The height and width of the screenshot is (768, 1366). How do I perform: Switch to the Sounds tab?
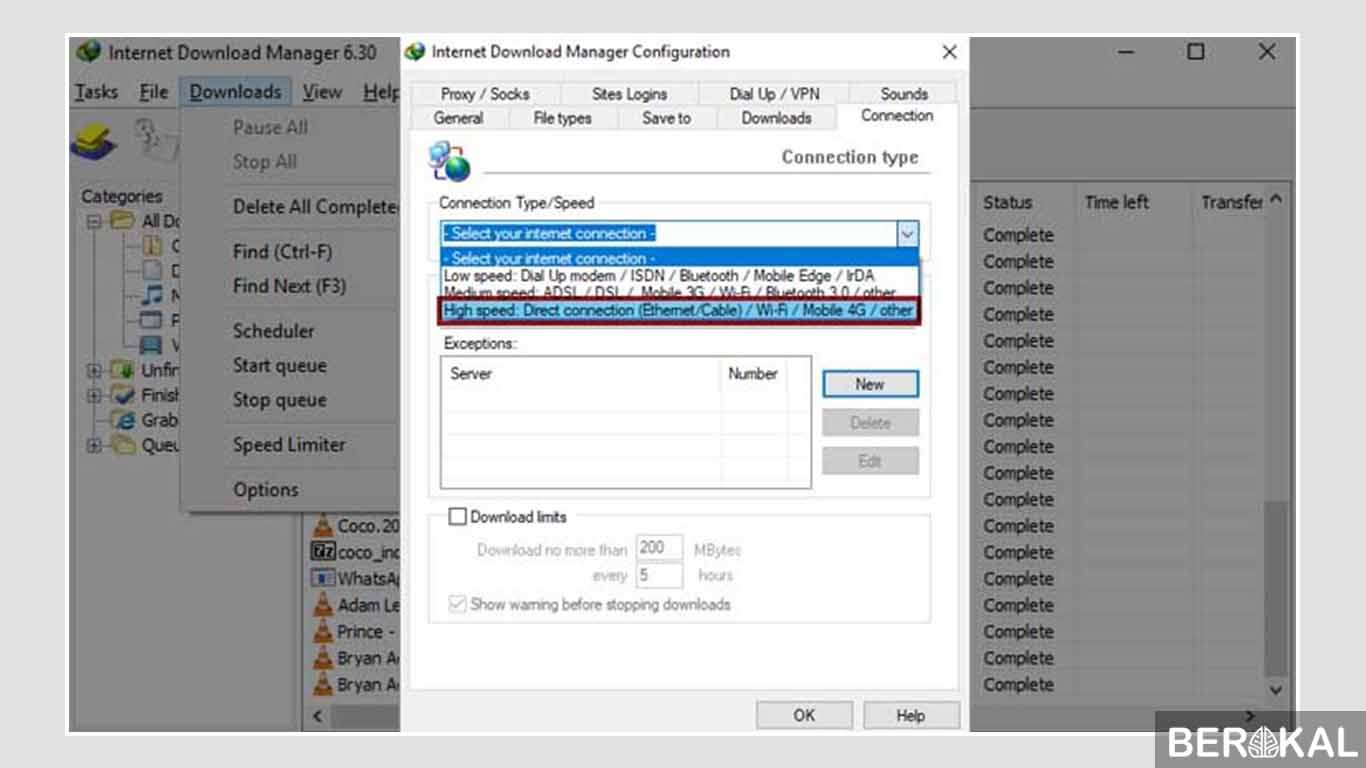tap(904, 94)
